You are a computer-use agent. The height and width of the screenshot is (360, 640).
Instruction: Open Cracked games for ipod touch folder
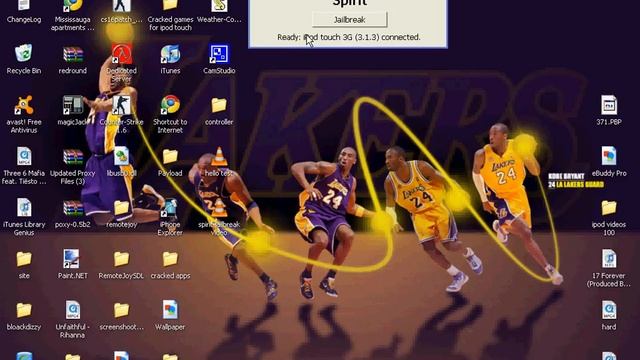(x=170, y=6)
